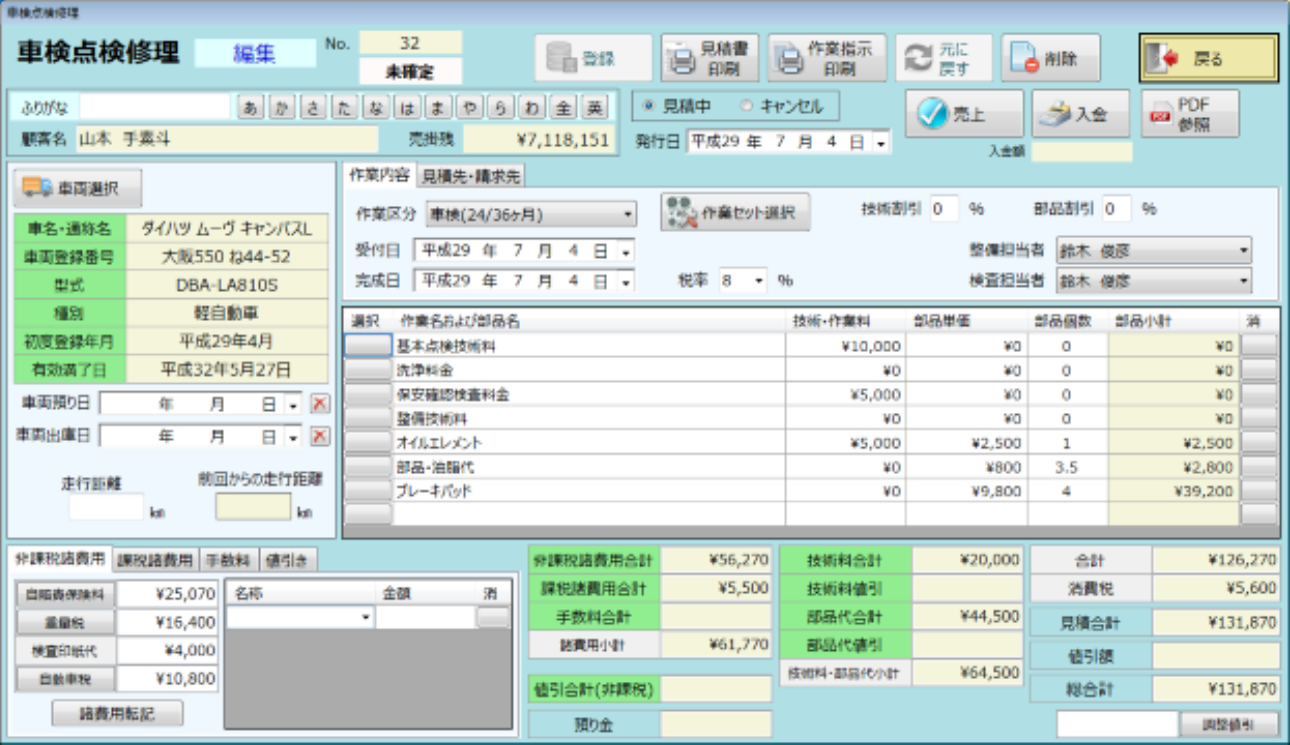
Task: Click the input field beside 調整値引
Action: [1118, 724]
